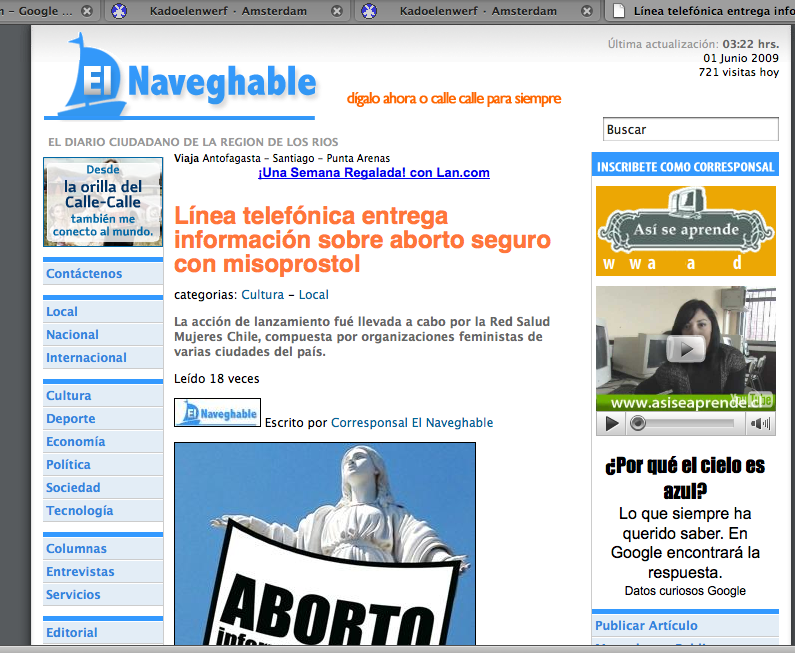Click the Una Semana Regalada Lan.com link
The image size is (795, 653).
coord(373,173)
